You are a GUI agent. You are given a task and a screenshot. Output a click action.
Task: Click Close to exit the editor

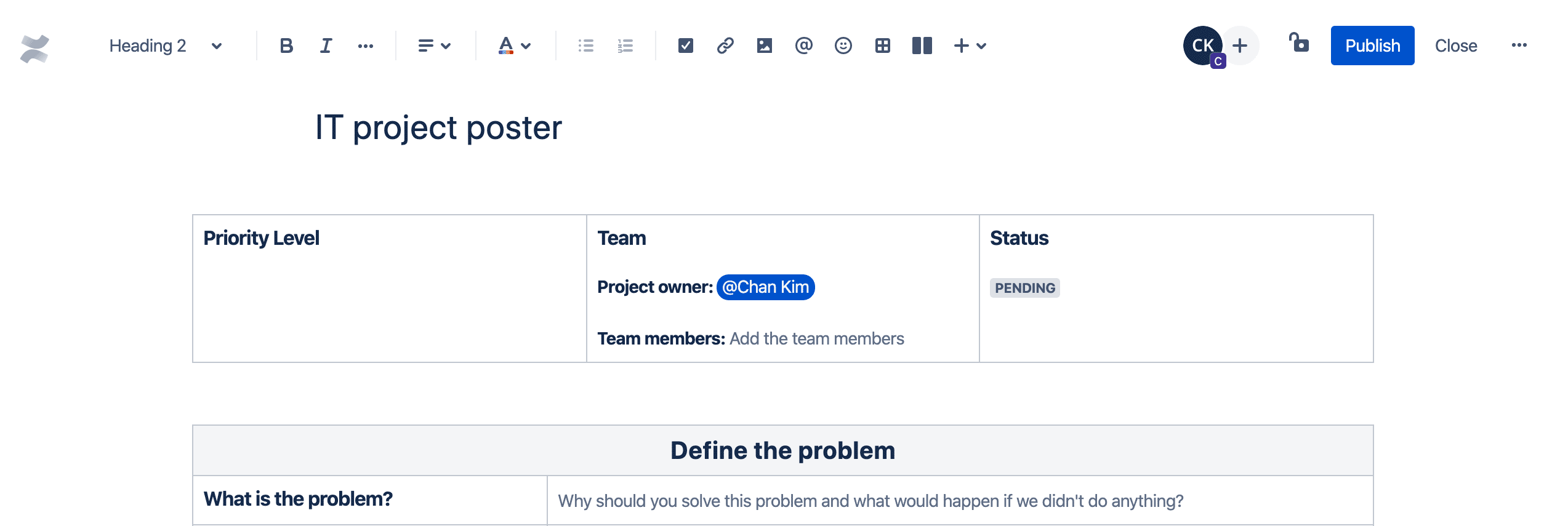pos(1455,46)
